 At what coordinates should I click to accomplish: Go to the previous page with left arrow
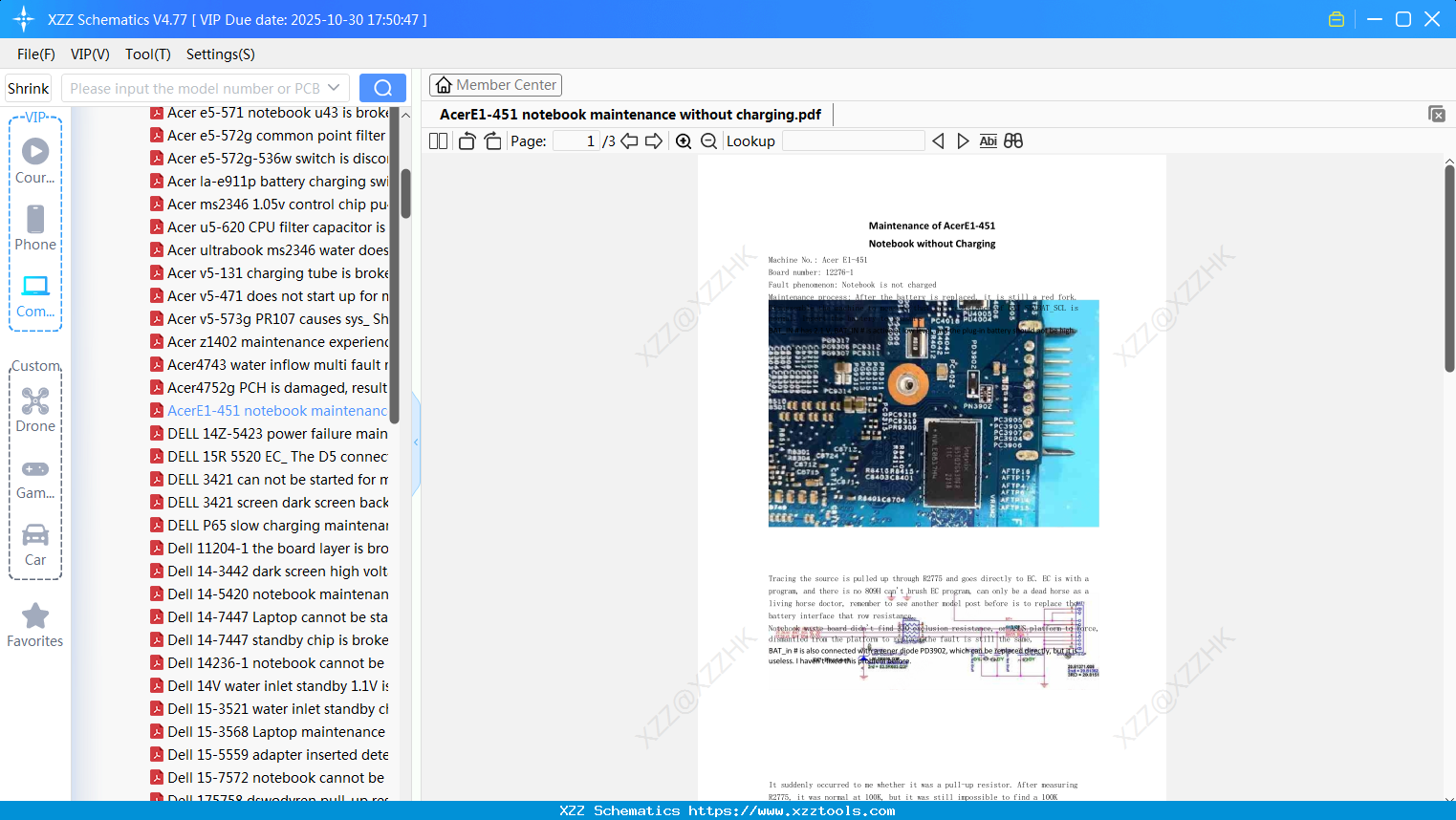pos(629,141)
